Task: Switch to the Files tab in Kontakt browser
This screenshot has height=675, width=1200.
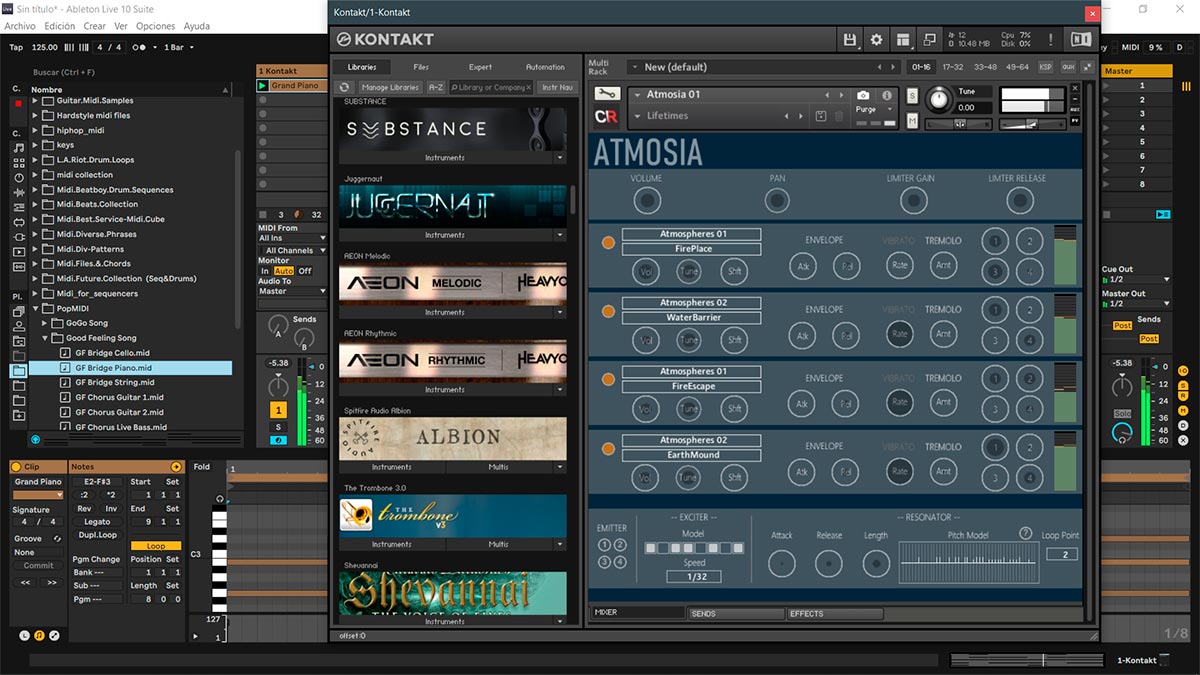Action: (x=421, y=67)
